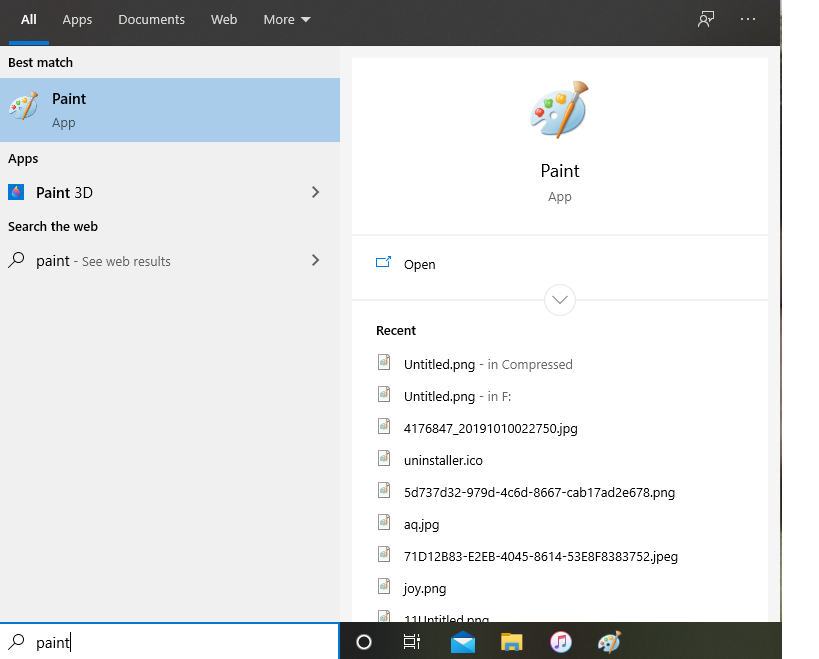
Task: Click file icon beside Untitled.png in F:
Action: [384, 394]
